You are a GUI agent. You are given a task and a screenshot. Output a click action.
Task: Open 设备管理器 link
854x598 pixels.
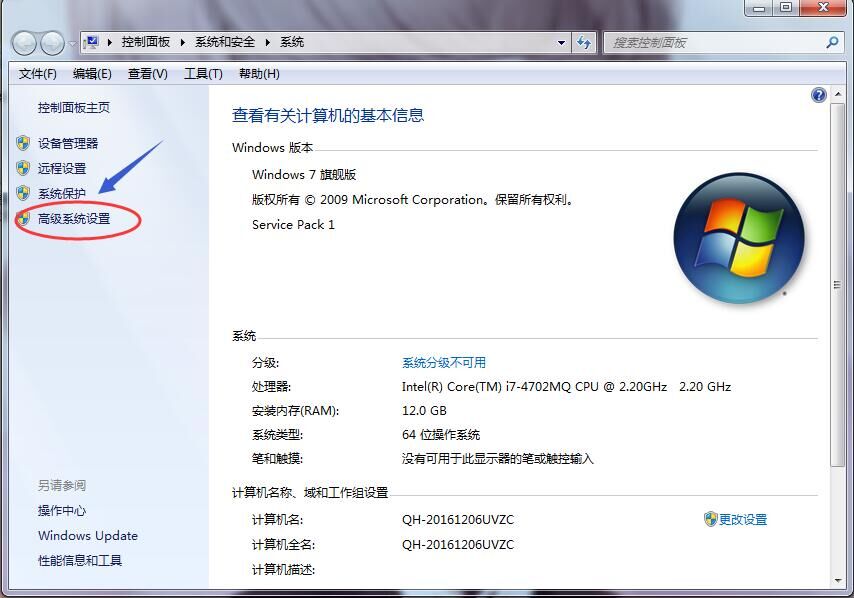(x=68, y=143)
